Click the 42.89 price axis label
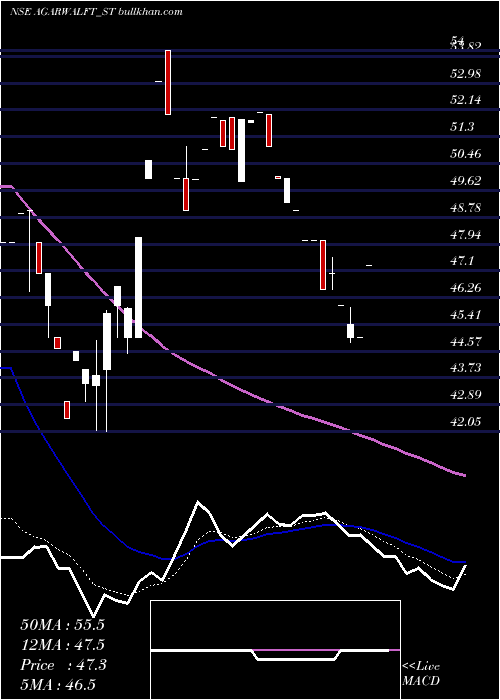500x700 pixels. pos(466,395)
